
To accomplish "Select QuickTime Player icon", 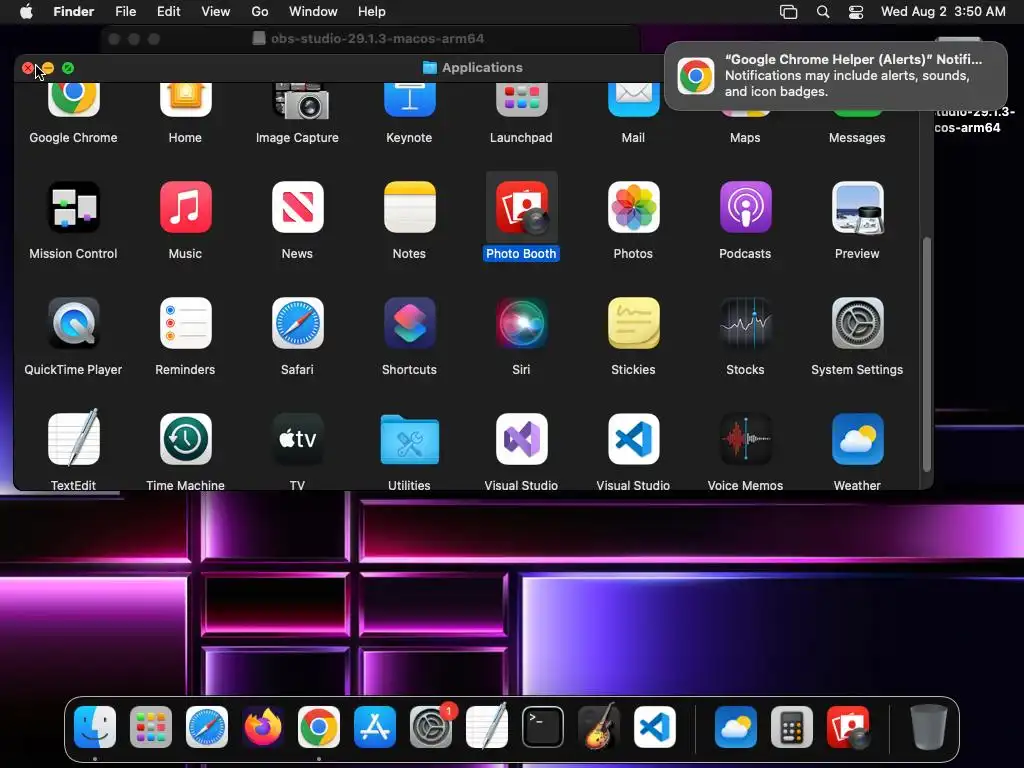I will pyautogui.click(x=73, y=323).
